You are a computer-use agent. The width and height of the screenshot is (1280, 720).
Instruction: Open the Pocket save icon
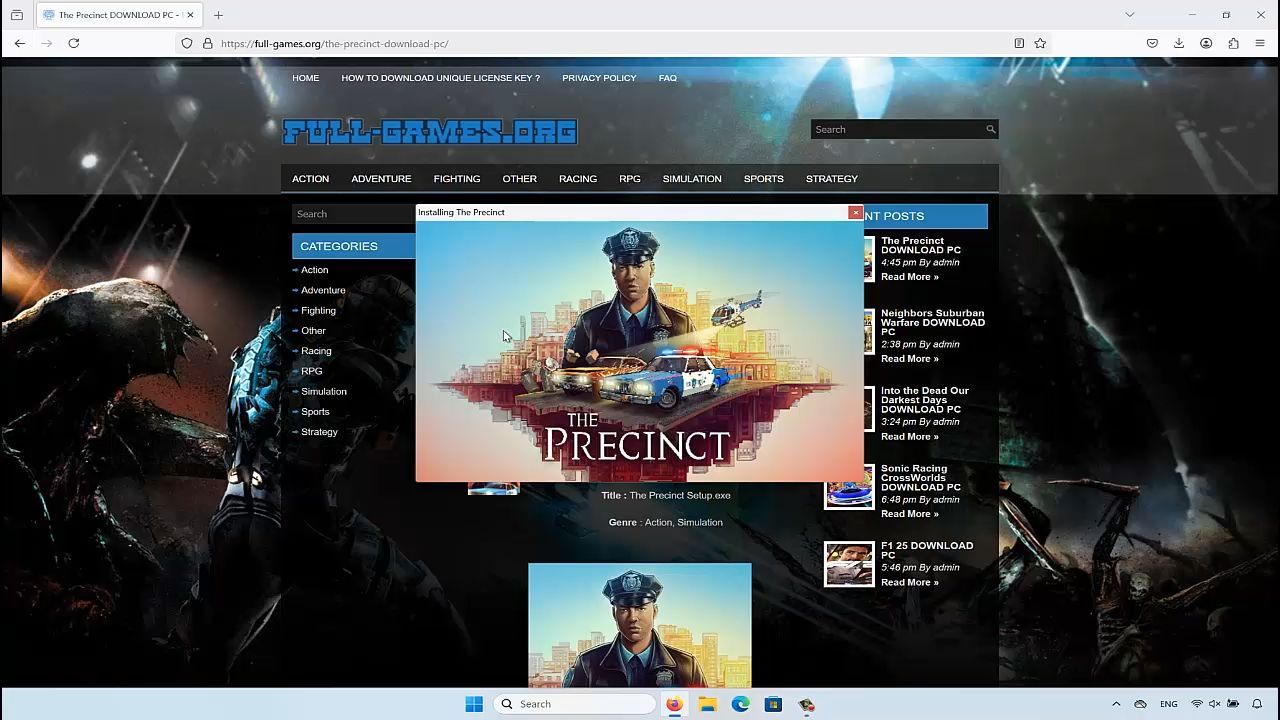tap(1152, 43)
